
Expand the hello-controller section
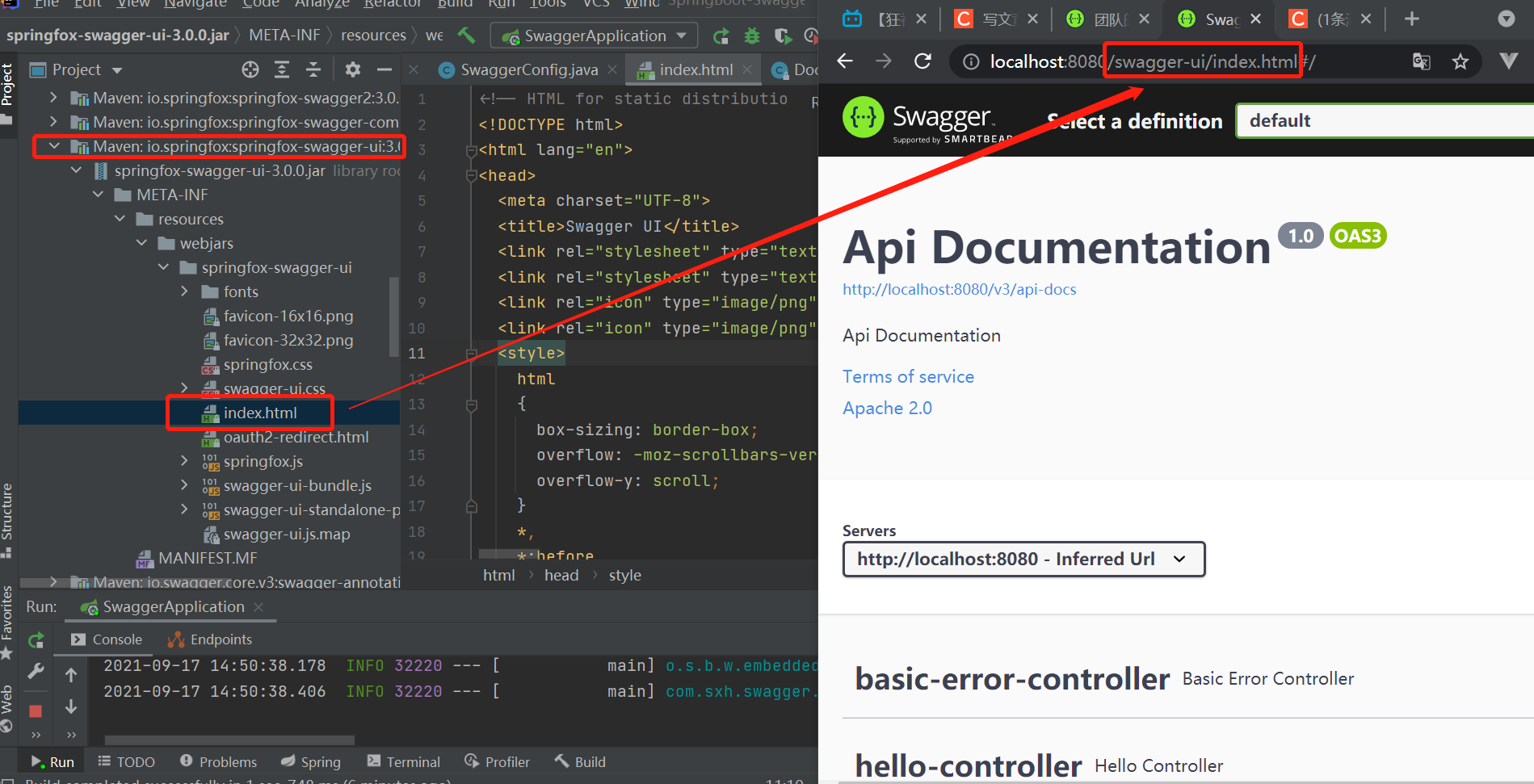click(x=1187, y=765)
